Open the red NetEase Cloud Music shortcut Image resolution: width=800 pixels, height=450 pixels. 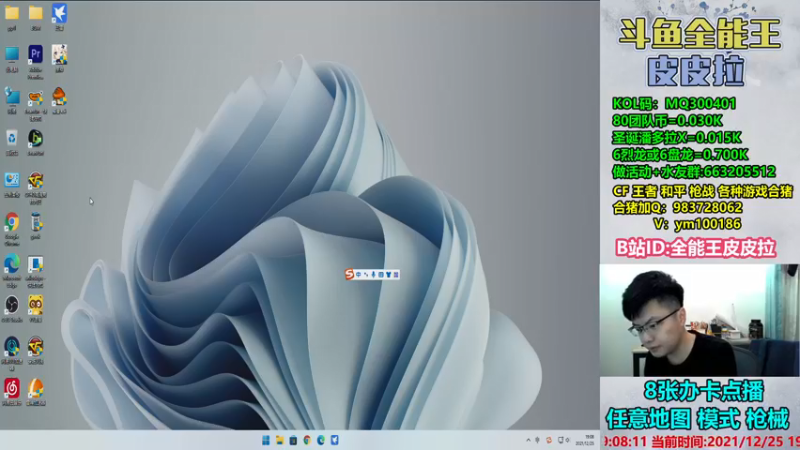click(12, 389)
